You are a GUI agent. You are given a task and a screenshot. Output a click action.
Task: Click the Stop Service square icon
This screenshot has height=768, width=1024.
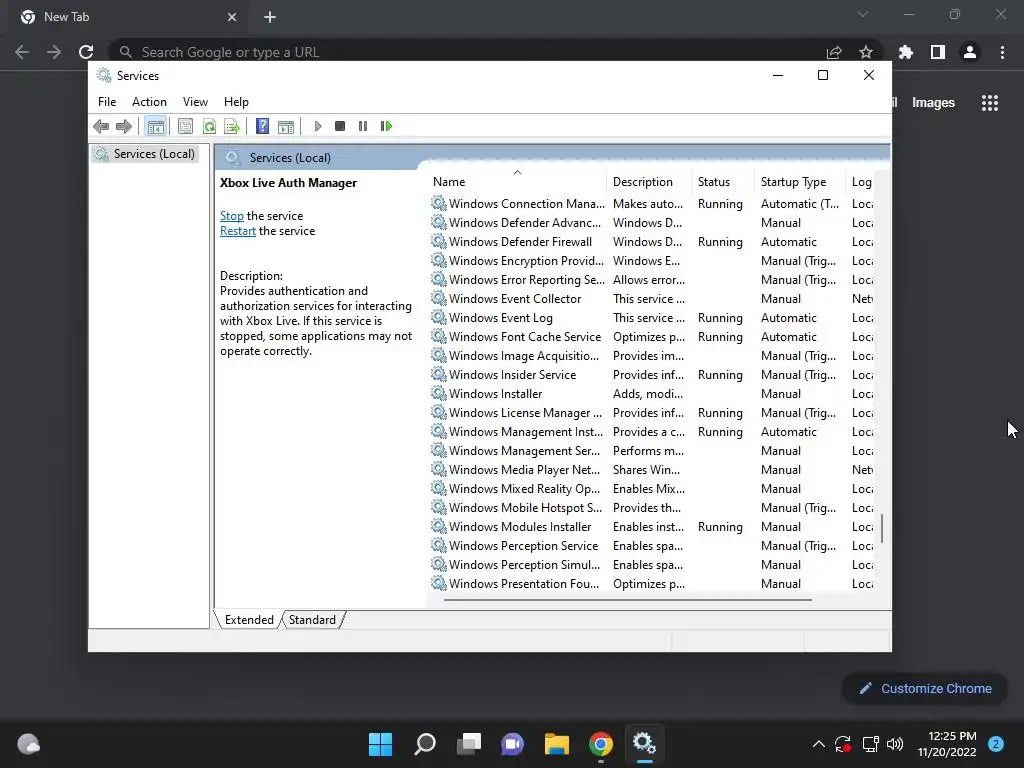click(x=340, y=126)
